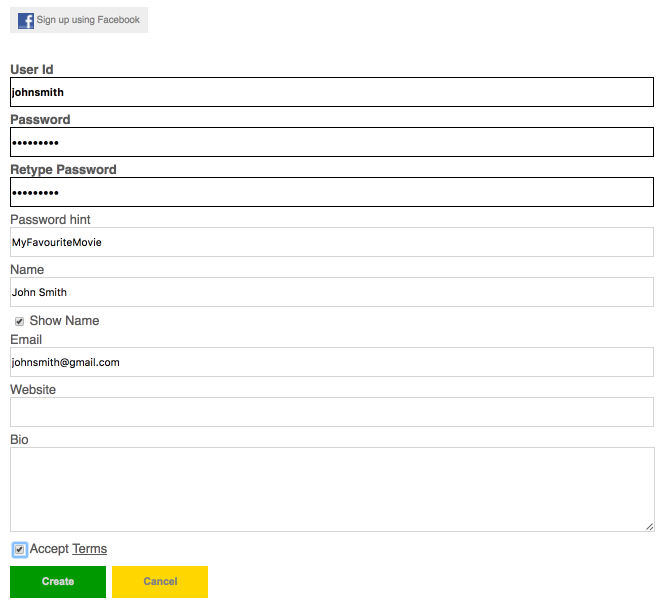This screenshot has height=602, width=664.
Task: Click the Show Name label text
Action: click(x=64, y=320)
